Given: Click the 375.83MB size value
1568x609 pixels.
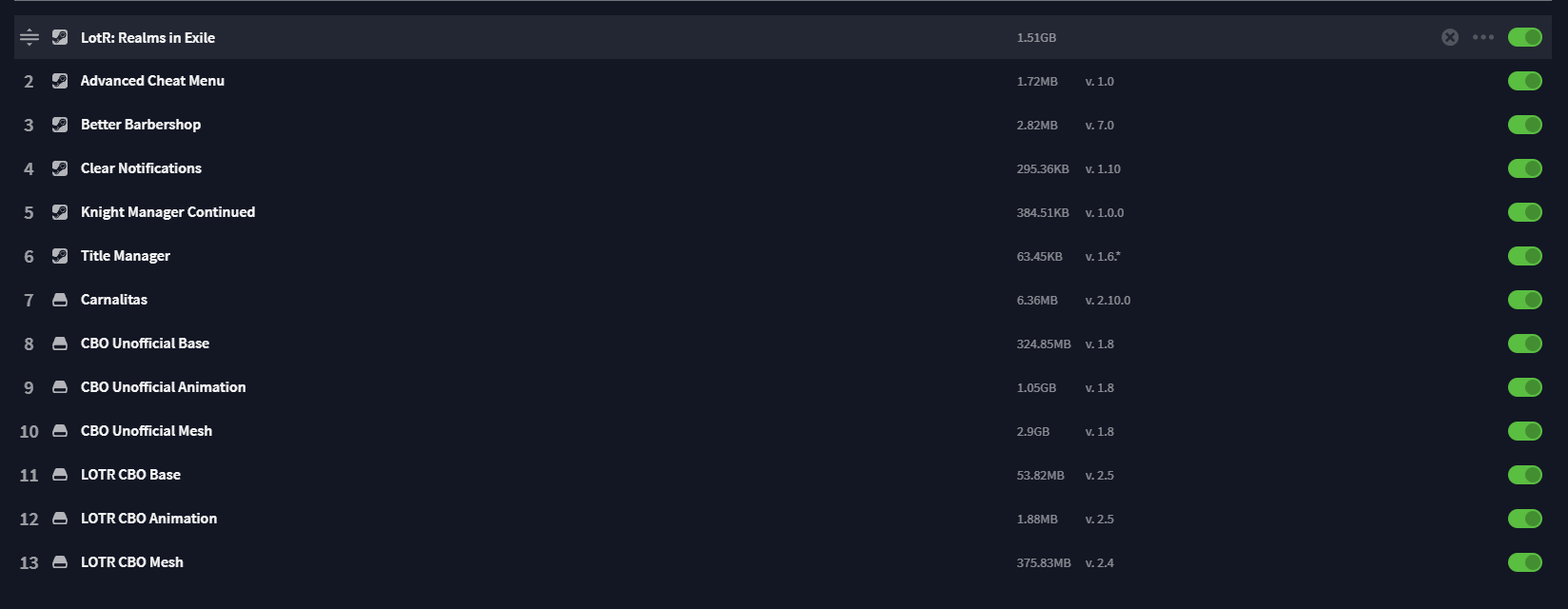Looking at the screenshot, I should [1044, 563].
